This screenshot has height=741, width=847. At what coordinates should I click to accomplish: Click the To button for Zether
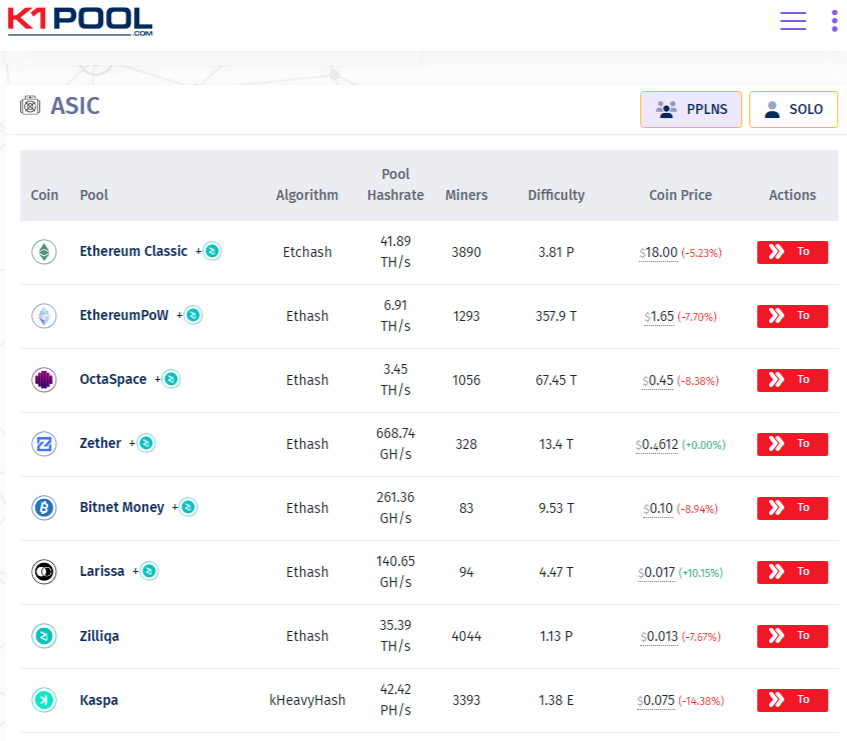792,444
